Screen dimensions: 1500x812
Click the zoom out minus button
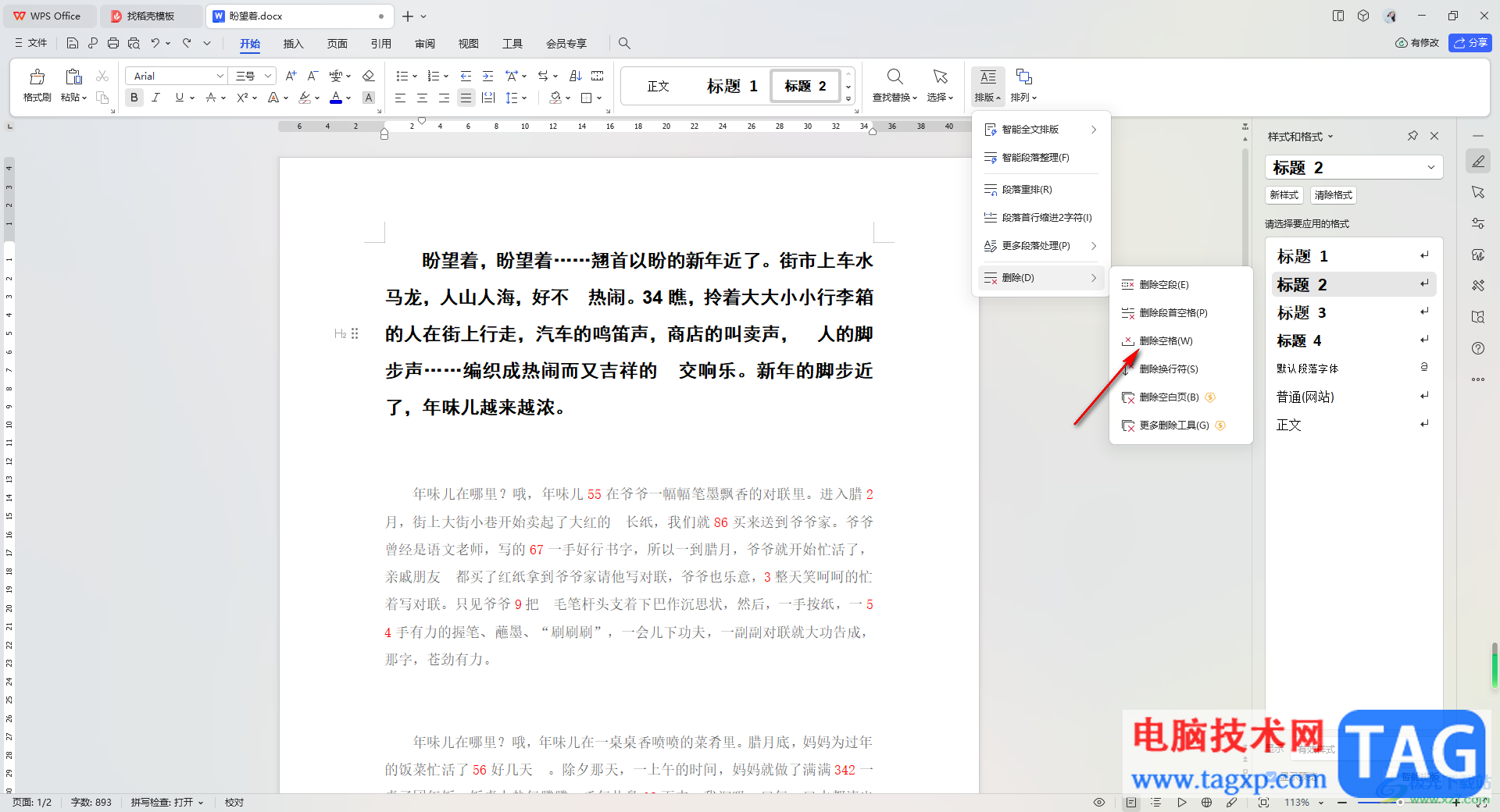(1342, 803)
